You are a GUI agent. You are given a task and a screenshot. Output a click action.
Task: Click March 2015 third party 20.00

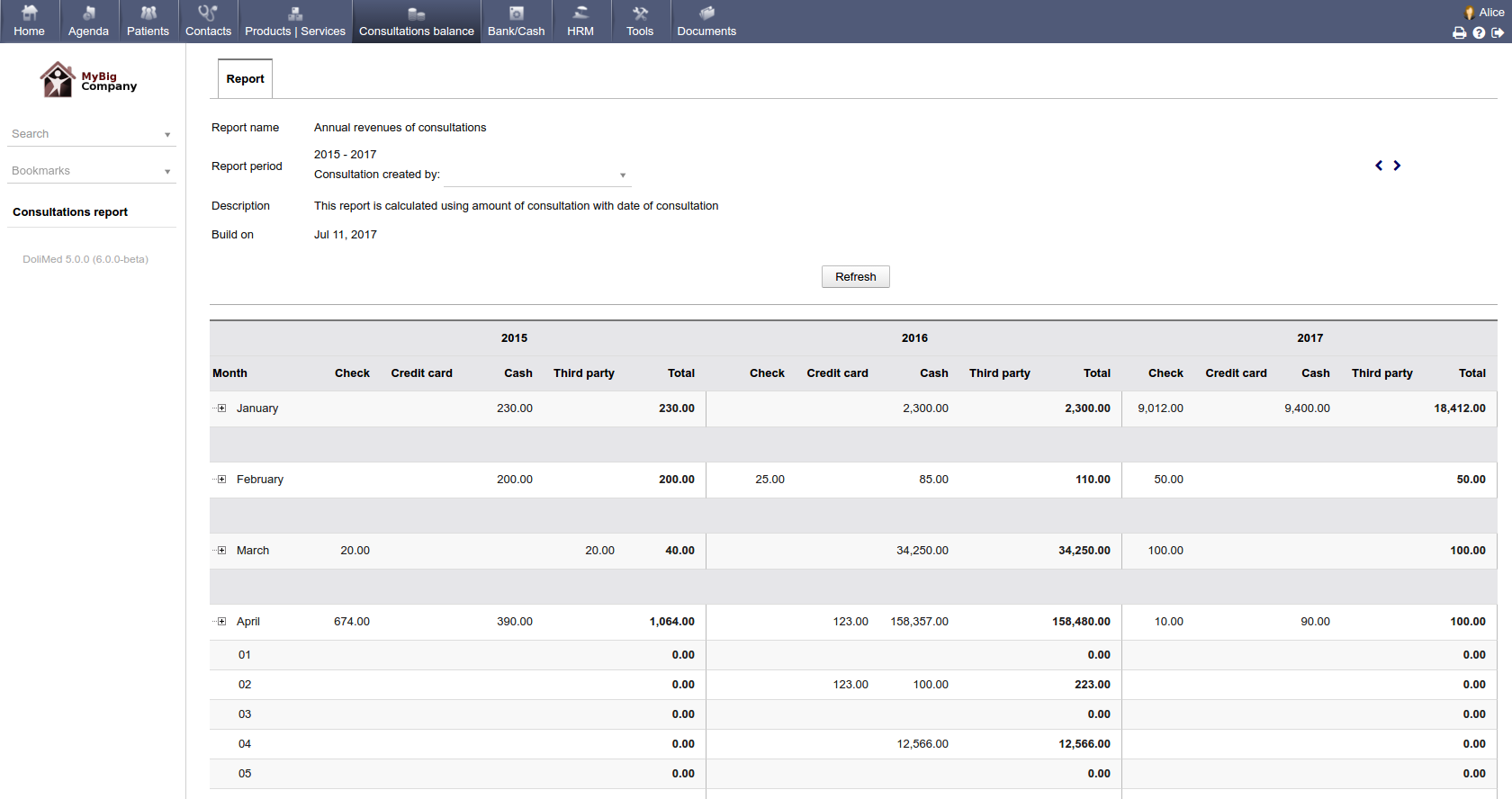point(599,551)
